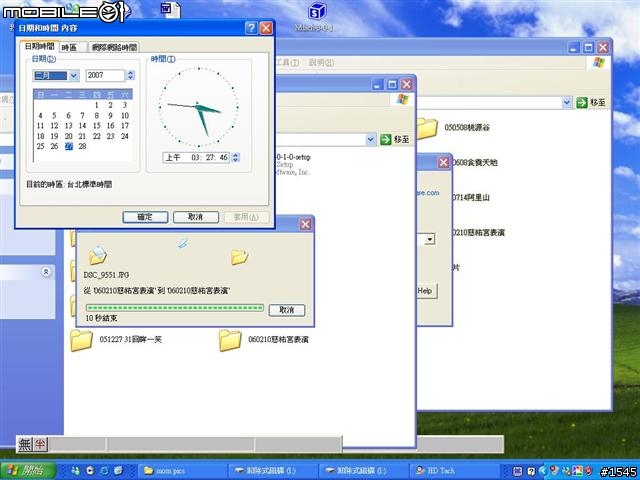The height and width of the screenshot is (480, 640).
Task: Click the 無 input method indicator
Action: click(x=25, y=444)
